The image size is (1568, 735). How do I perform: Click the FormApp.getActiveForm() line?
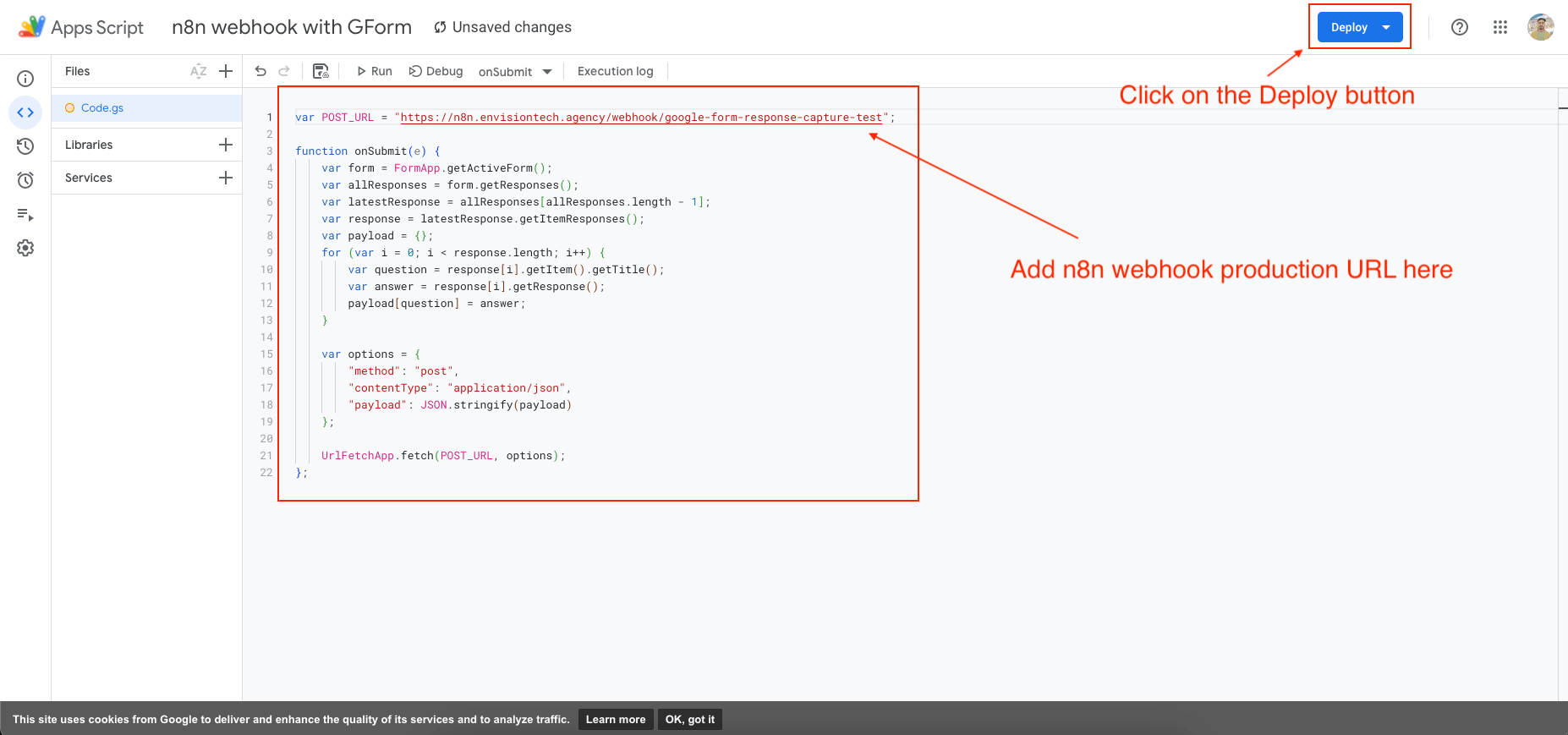click(x=436, y=168)
